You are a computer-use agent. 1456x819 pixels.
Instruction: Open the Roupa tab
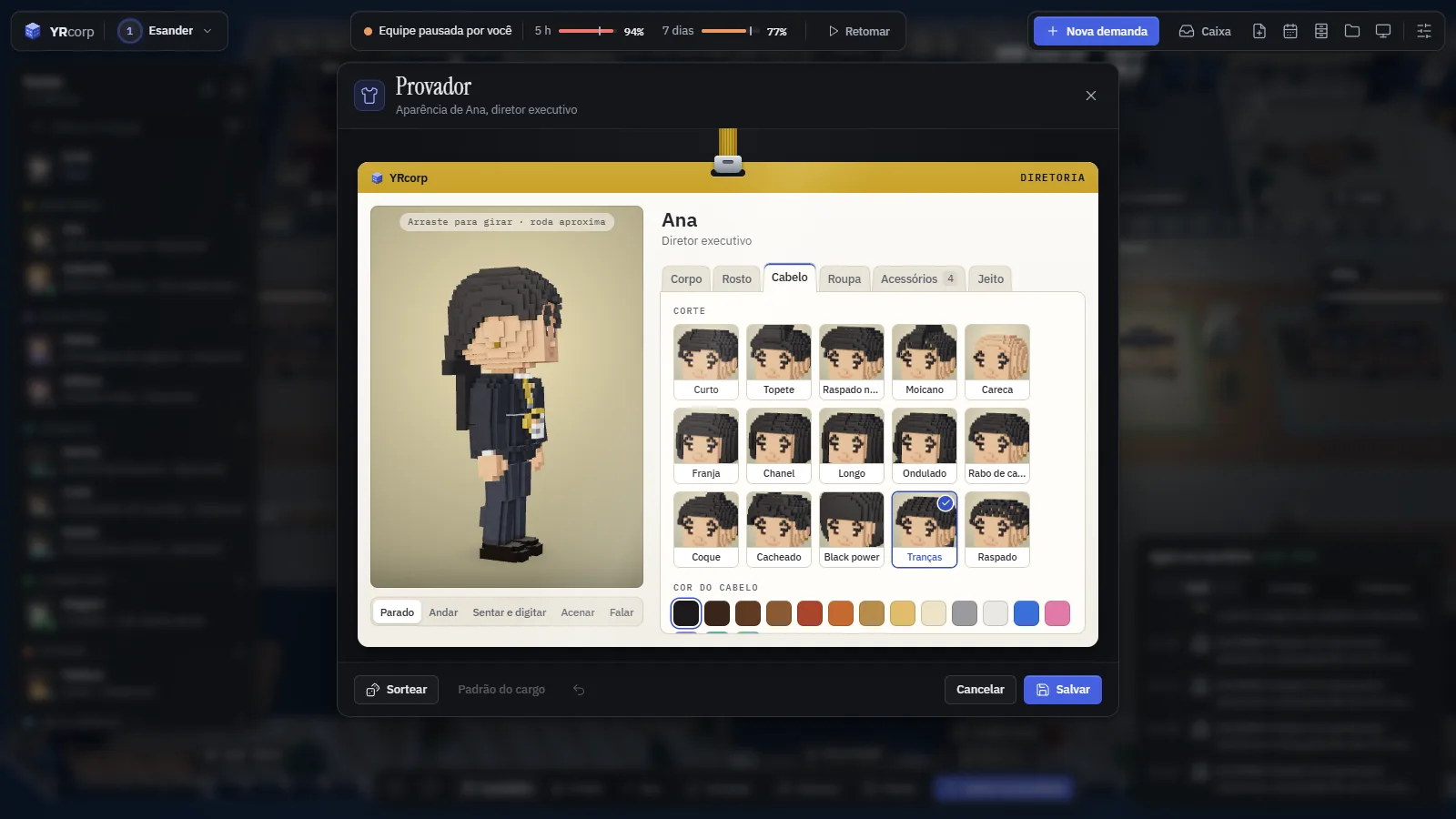coord(844,279)
